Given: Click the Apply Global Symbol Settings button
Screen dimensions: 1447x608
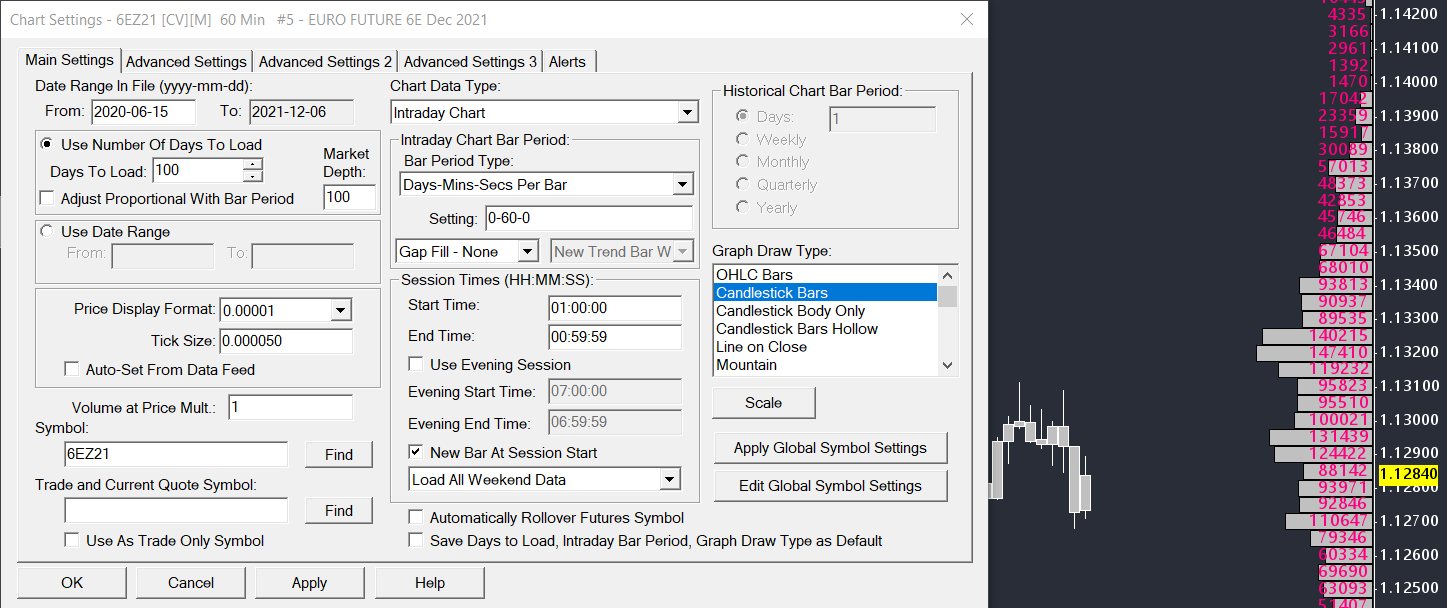Looking at the screenshot, I should point(830,448).
